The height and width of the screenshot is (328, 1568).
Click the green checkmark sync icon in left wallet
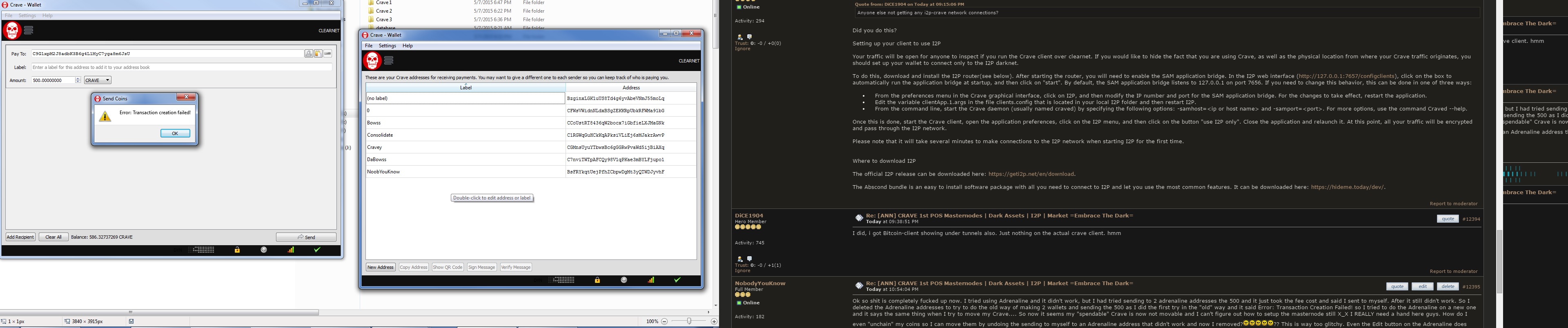317,250
